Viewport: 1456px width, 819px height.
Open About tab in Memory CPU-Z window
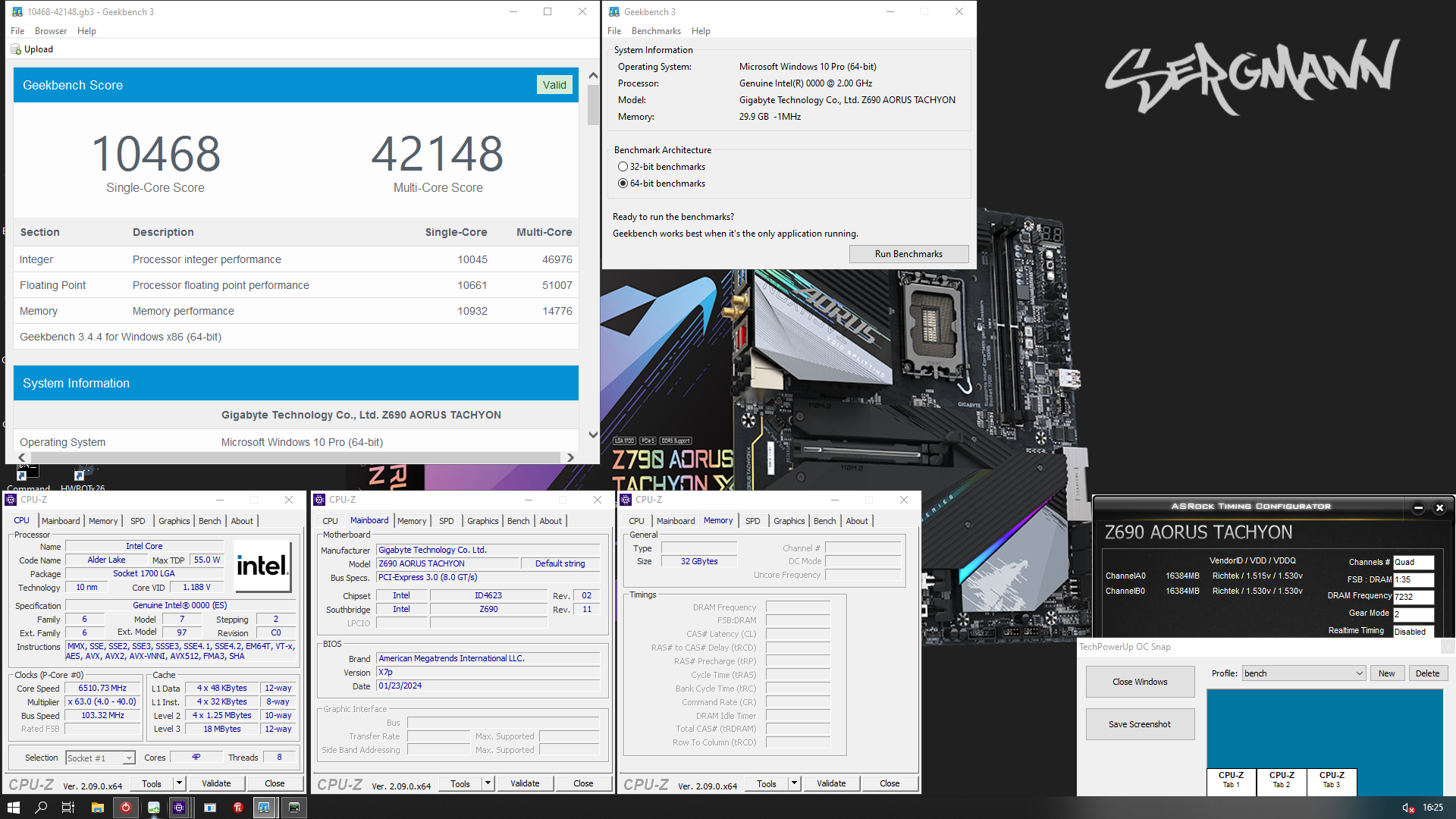pos(857,521)
